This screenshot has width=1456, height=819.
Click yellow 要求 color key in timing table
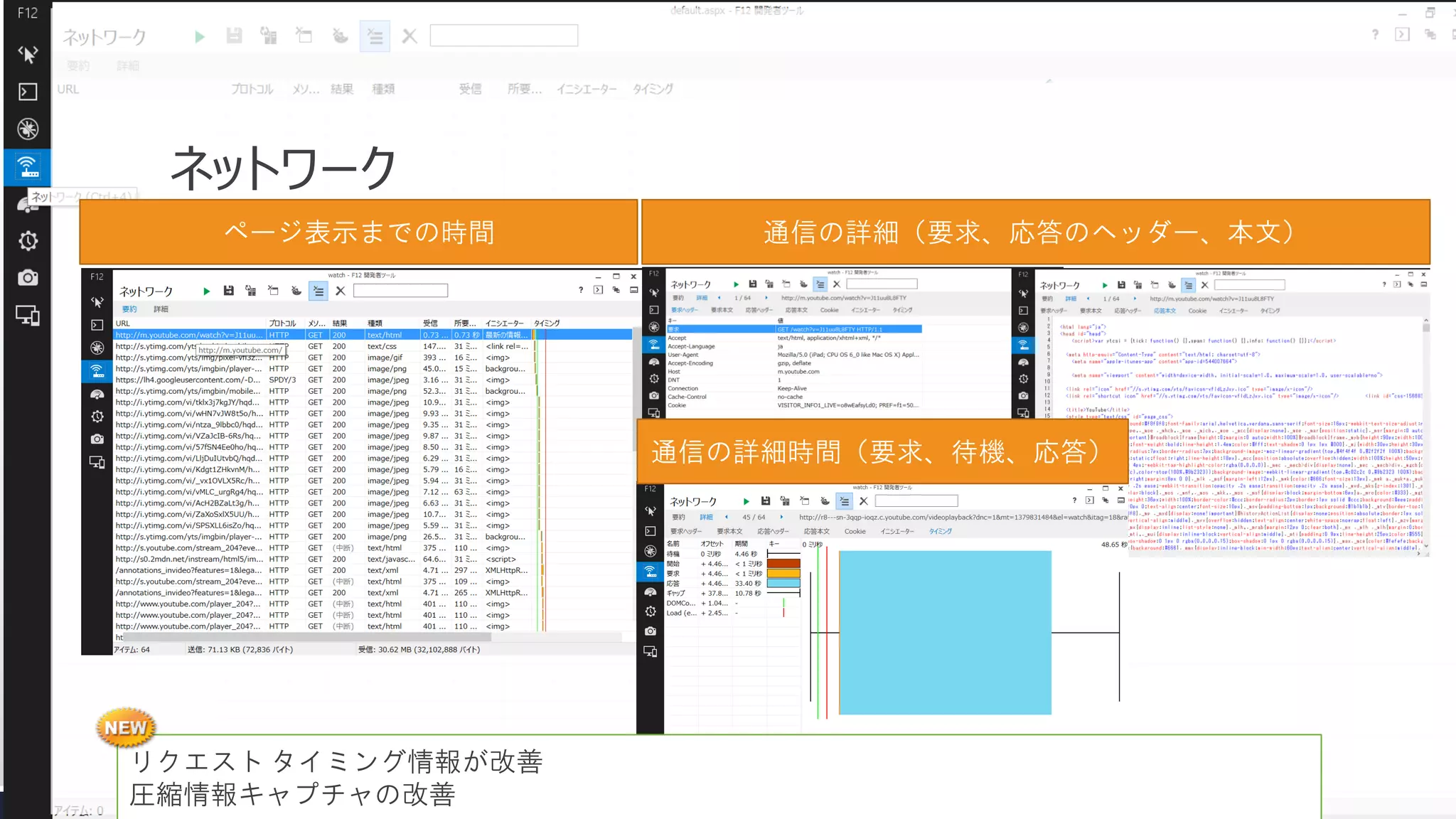[783, 574]
